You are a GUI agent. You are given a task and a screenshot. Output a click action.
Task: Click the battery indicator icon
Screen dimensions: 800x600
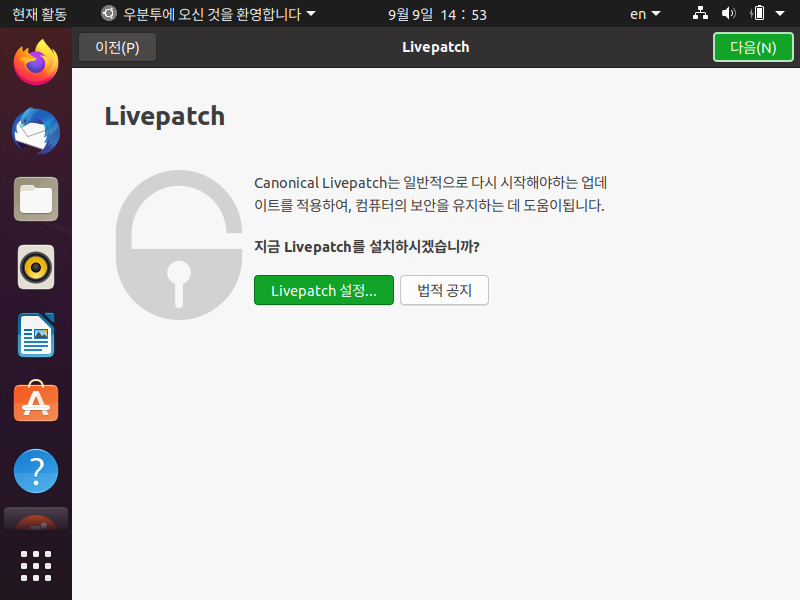[758, 13]
